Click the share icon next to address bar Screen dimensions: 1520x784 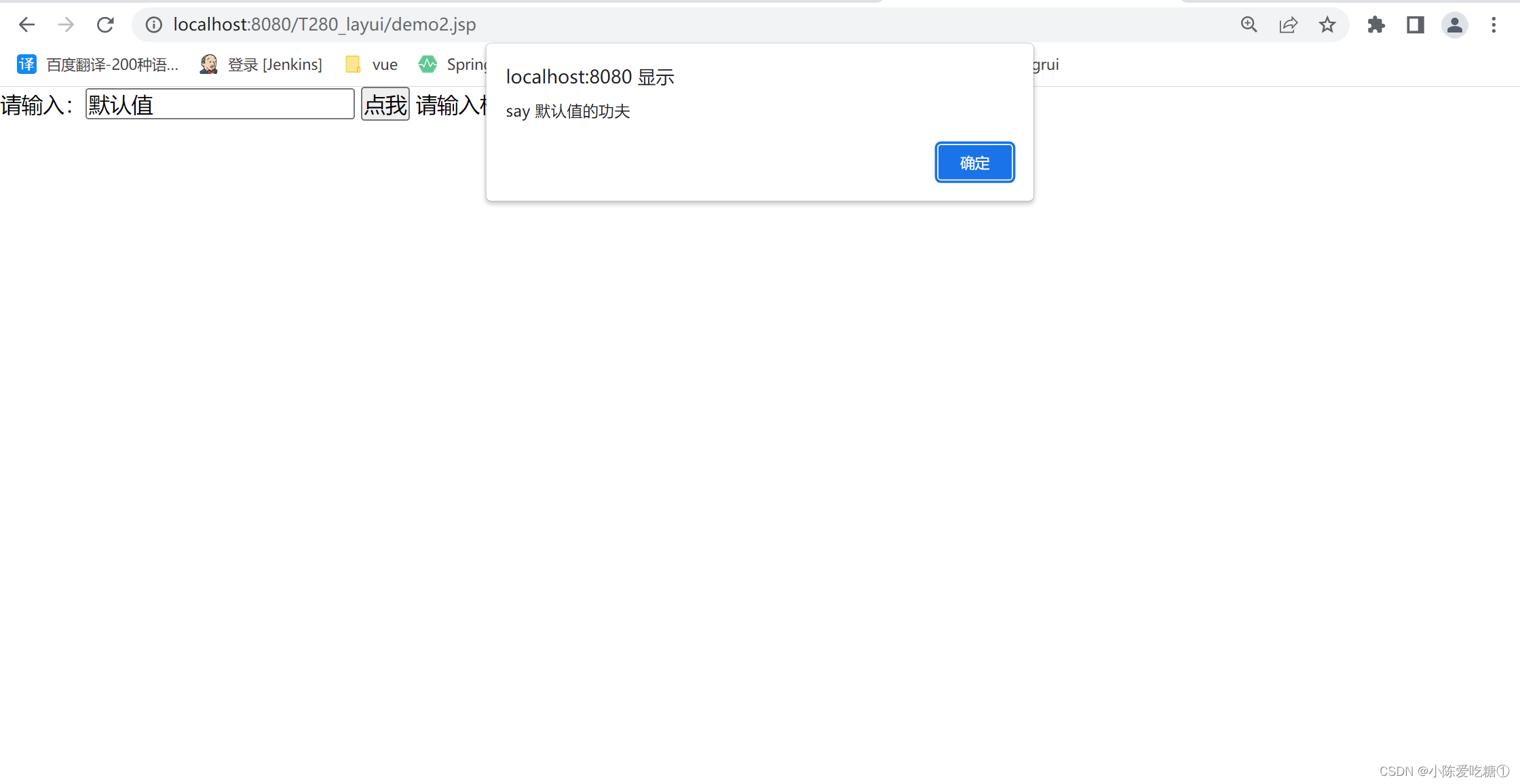tap(1288, 24)
